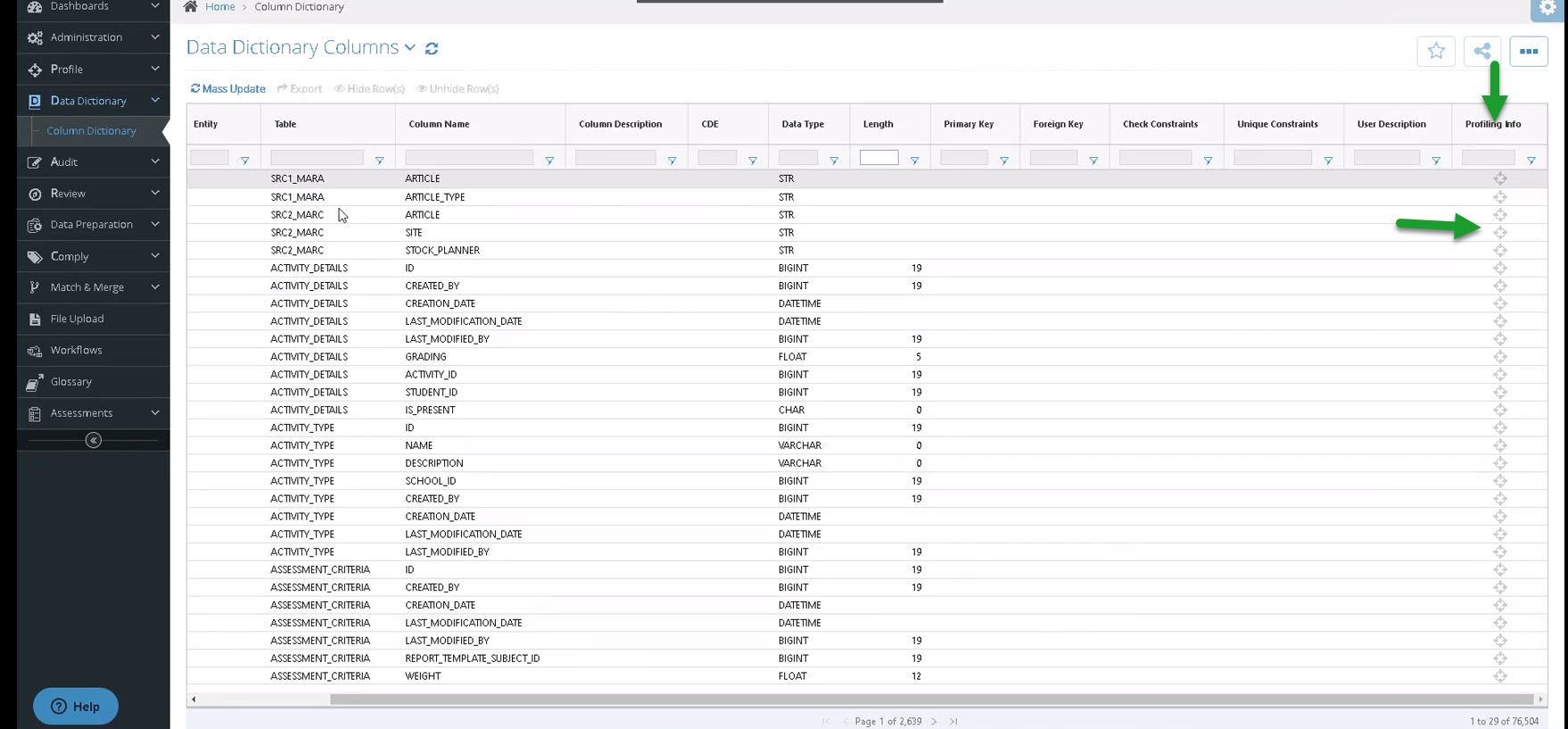
Task: Click filter icon for Entity column
Action: click(244, 161)
